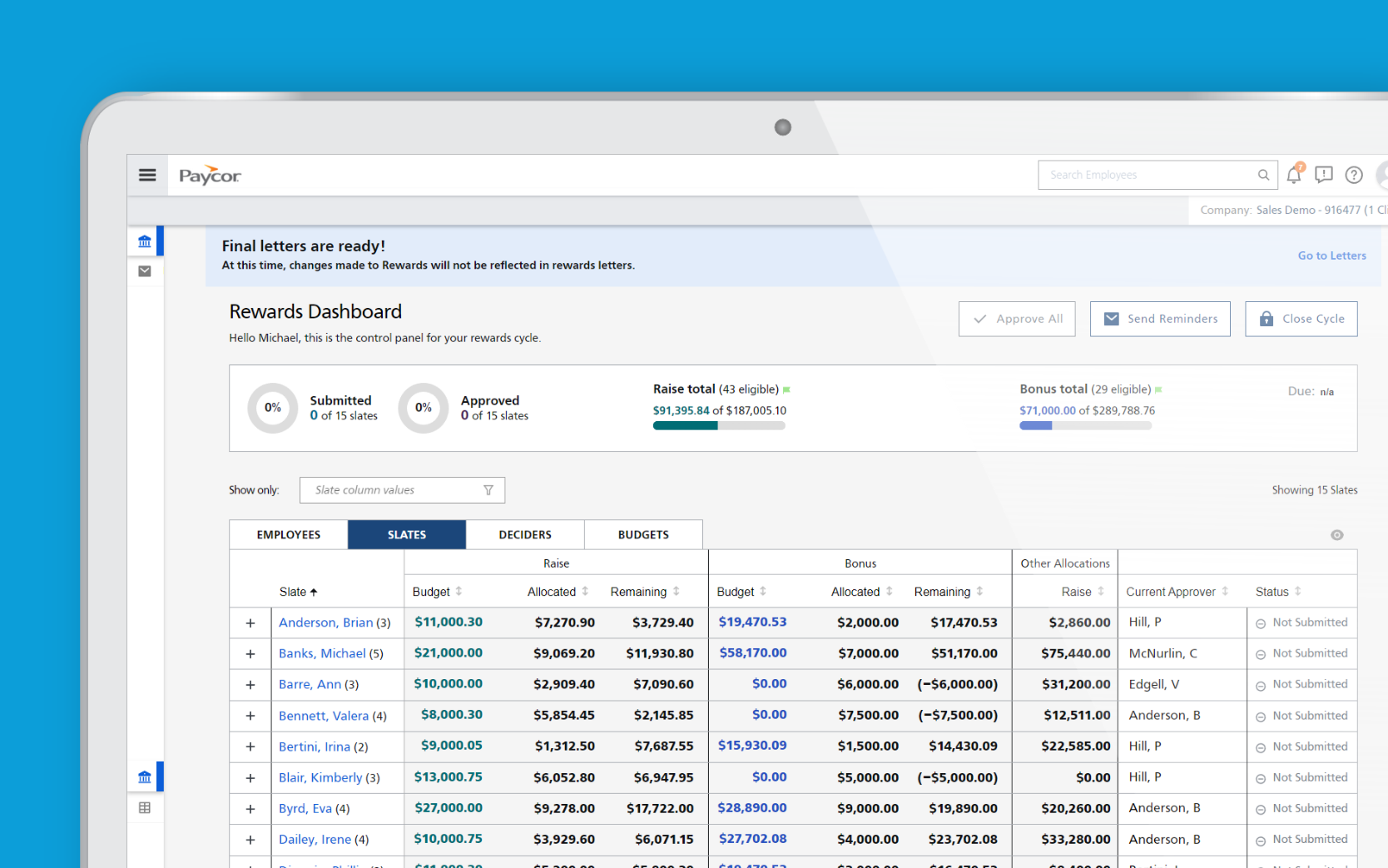The image size is (1388, 868).
Task: Click the search magnifier in Search Employees field
Action: pos(1263,175)
